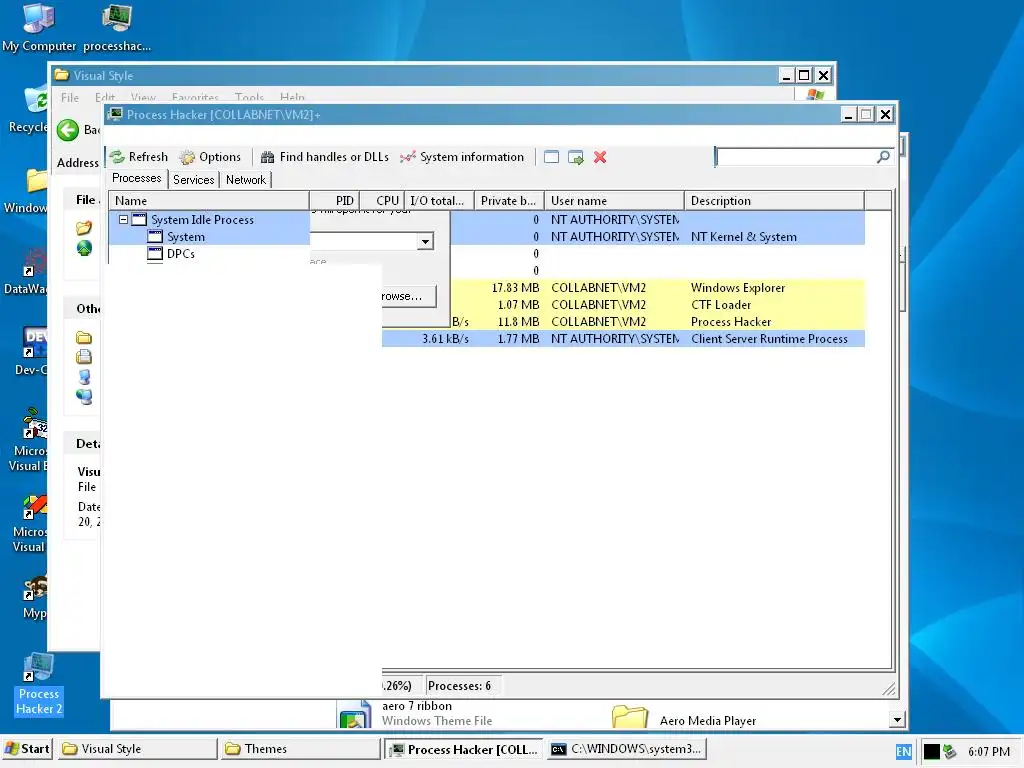Click the System process icon

[155, 236]
